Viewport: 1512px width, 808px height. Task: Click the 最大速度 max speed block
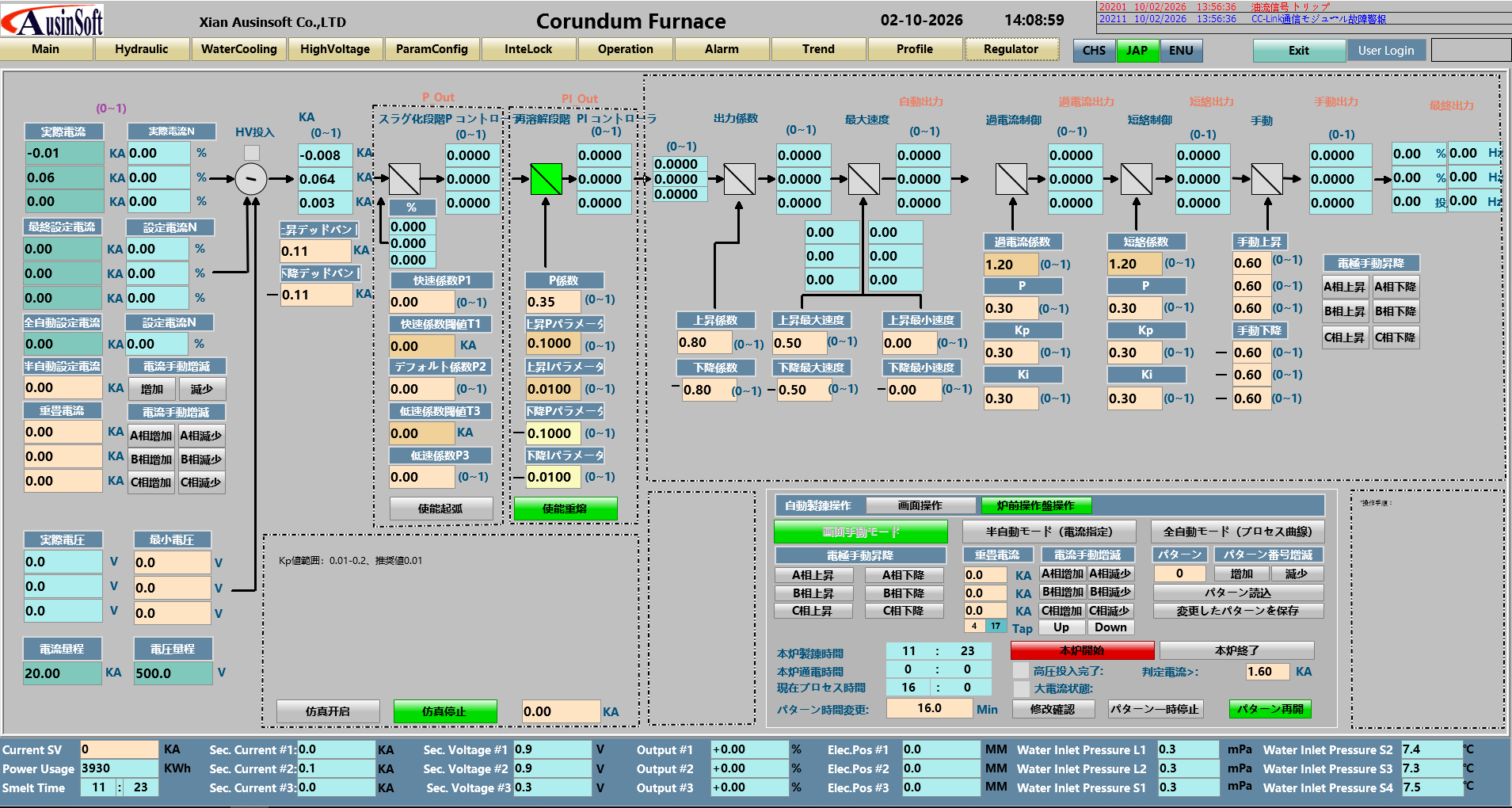pyautogui.click(x=863, y=179)
